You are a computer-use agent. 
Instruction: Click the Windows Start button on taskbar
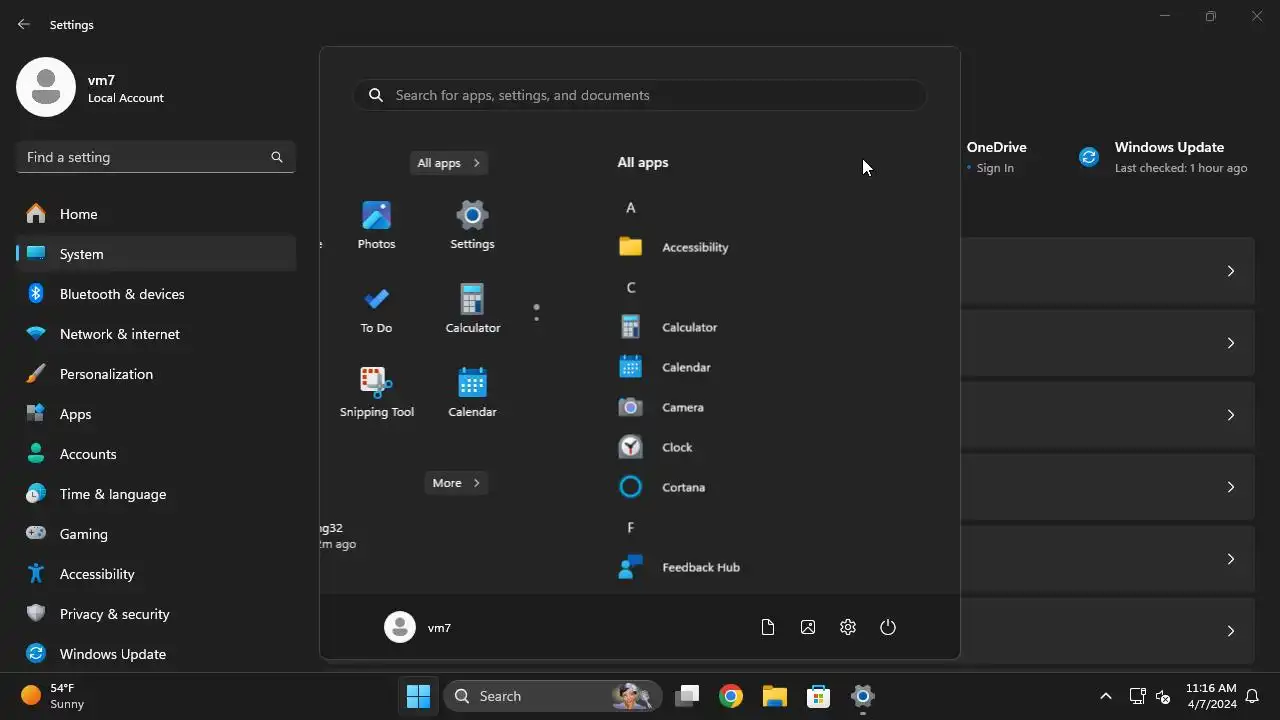(x=418, y=696)
